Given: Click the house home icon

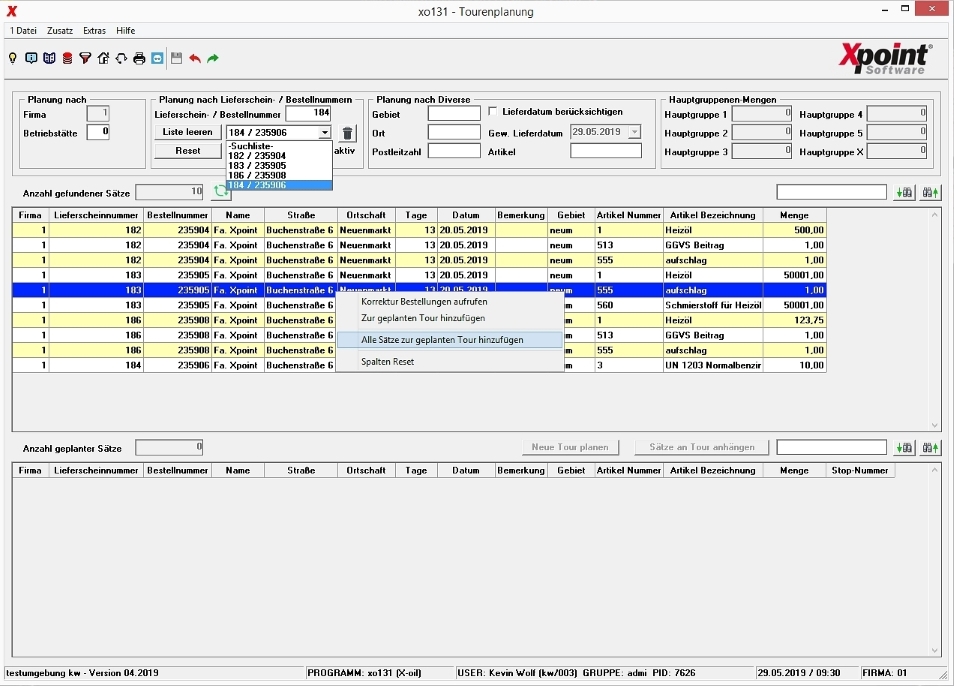Looking at the screenshot, I should pyautogui.click(x=103, y=58).
